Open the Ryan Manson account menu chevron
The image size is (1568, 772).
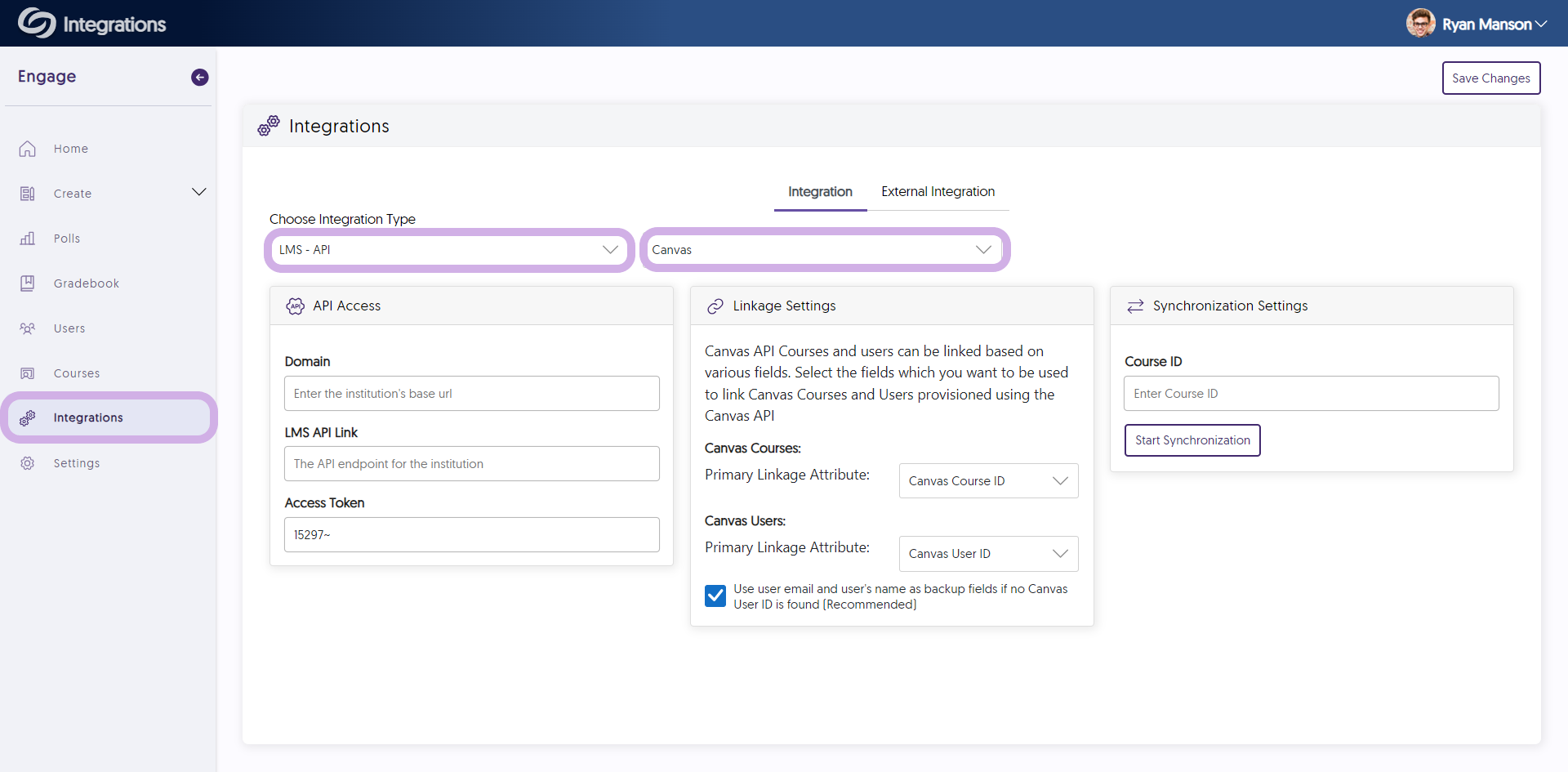(1541, 25)
